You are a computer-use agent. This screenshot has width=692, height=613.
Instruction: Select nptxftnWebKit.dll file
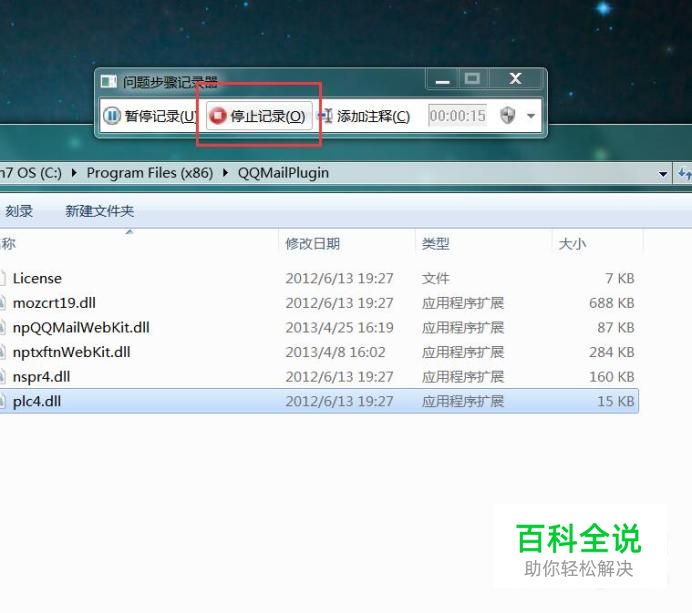pyautogui.click(x=71, y=352)
